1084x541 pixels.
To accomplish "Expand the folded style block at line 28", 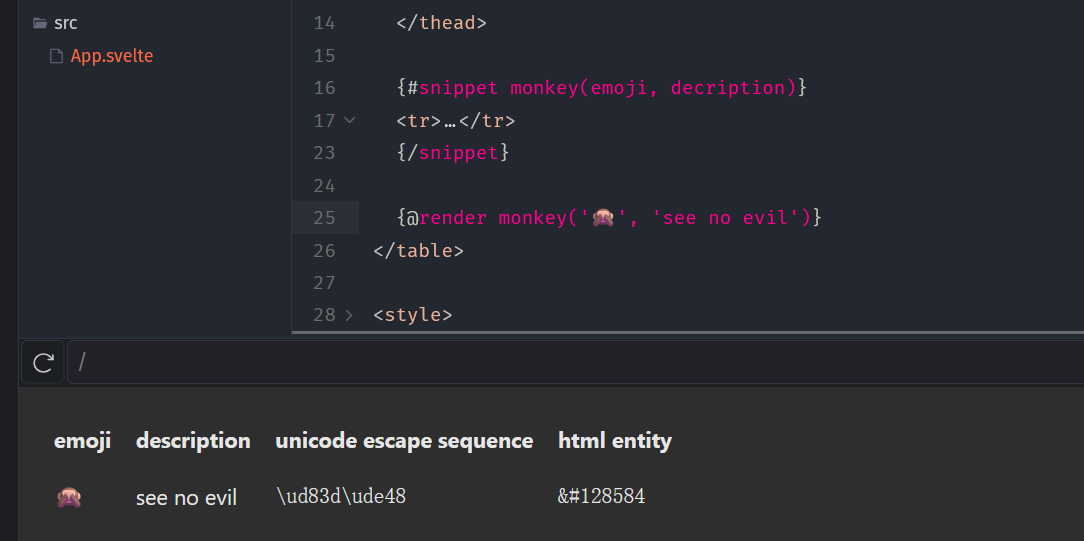I will [349, 315].
